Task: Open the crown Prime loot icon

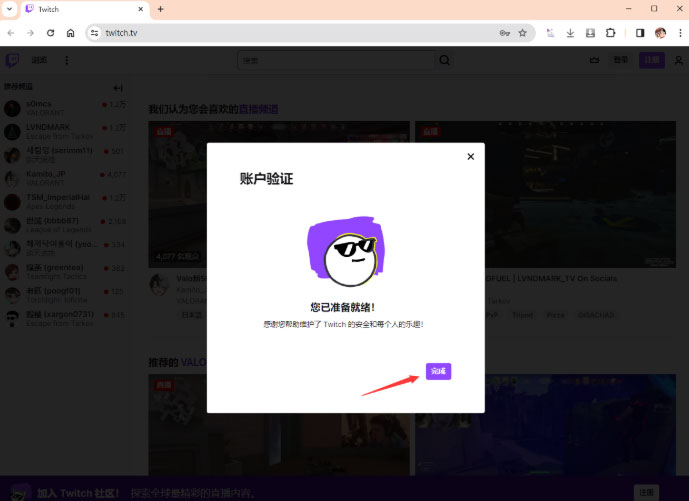Action: [594, 60]
